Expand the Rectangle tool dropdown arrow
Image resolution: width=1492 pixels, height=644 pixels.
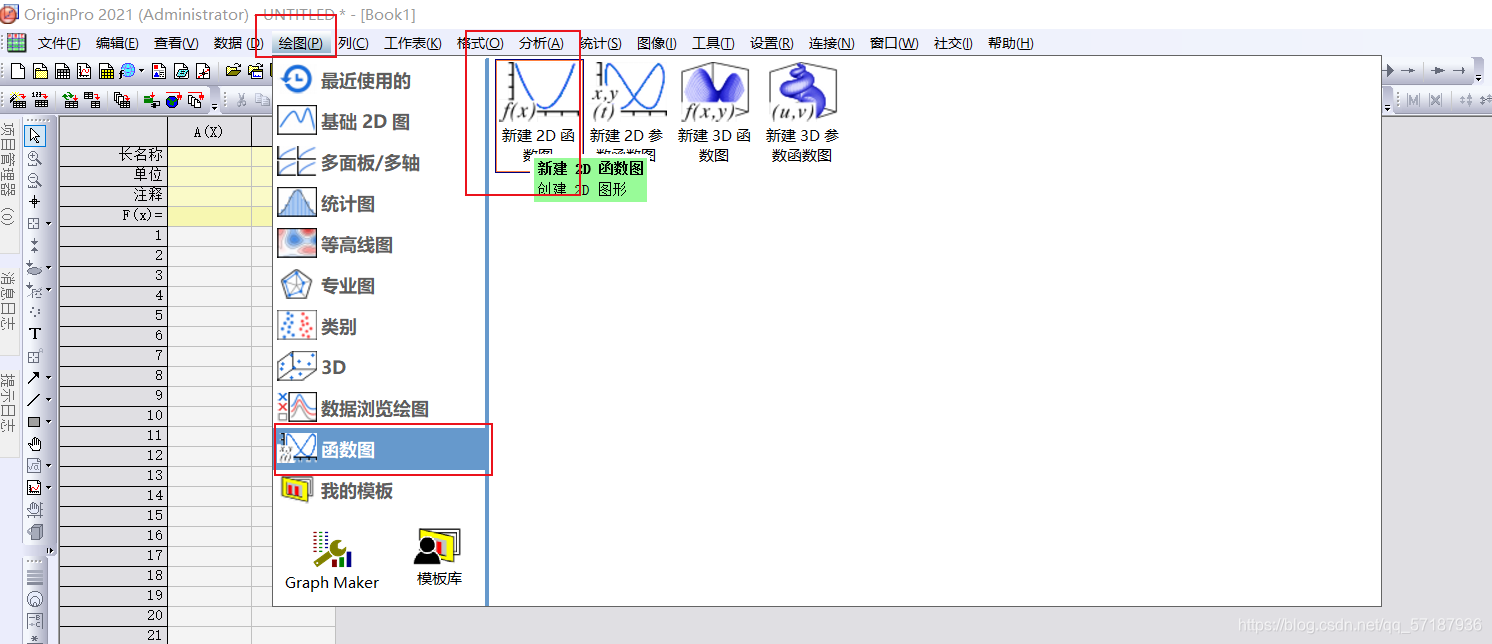[x=48, y=421]
